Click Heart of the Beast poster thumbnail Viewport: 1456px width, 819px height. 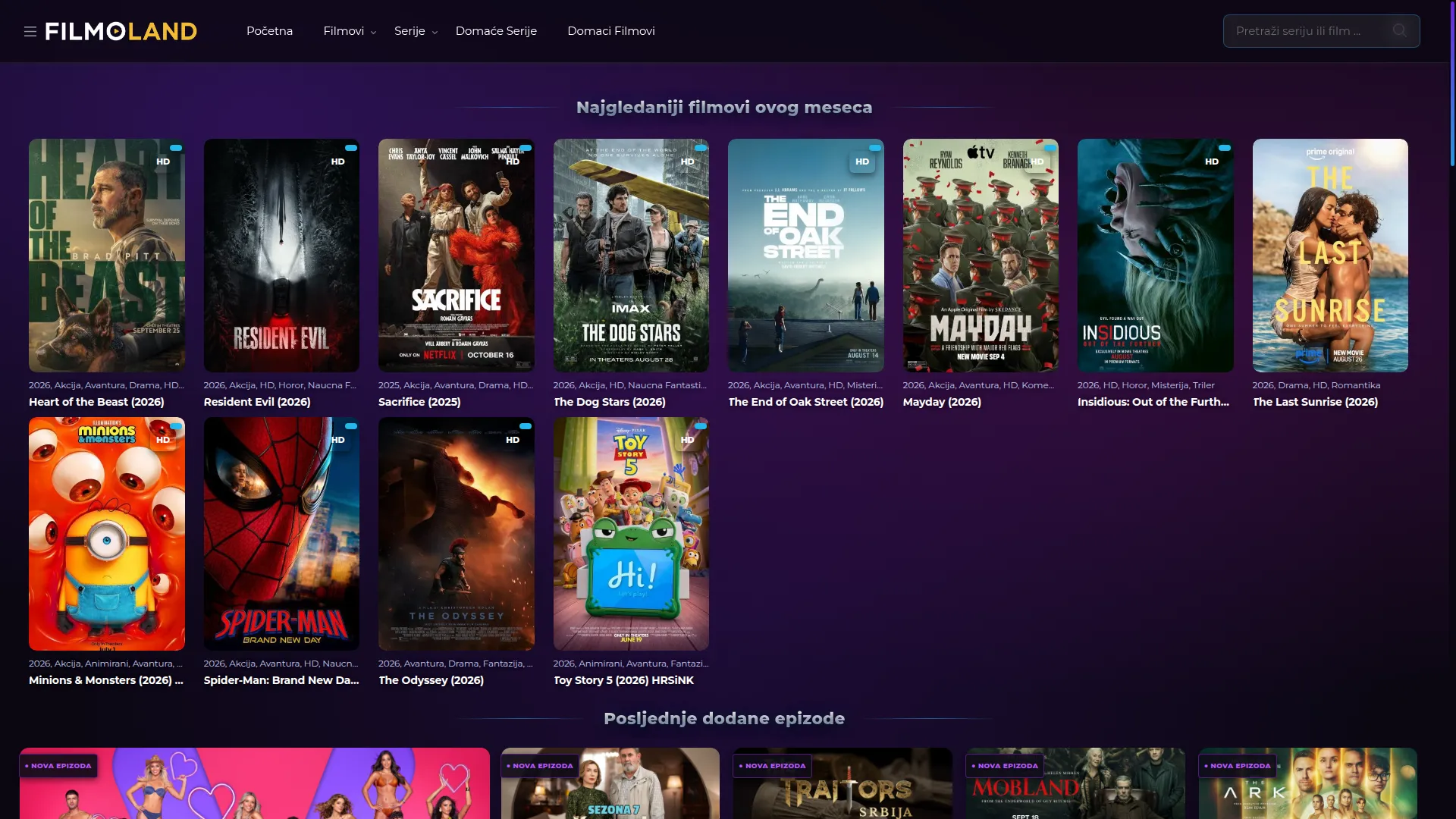click(x=107, y=256)
